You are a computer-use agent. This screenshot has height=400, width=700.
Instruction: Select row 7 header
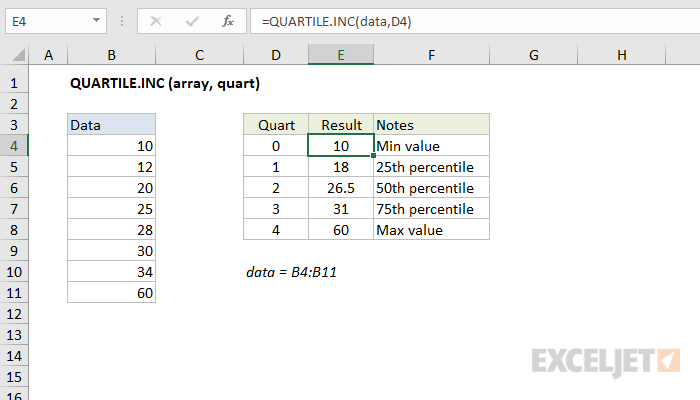pos(14,208)
